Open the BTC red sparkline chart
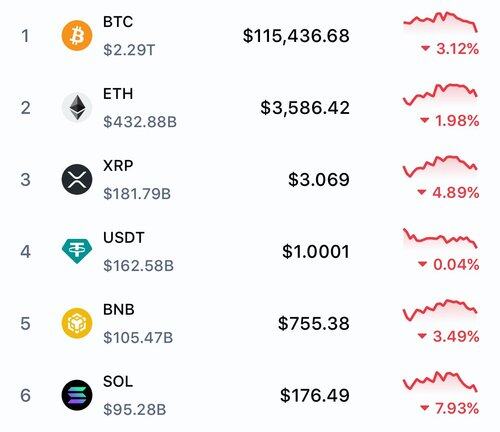Image resolution: width=500 pixels, height=432 pixels. [440, 23]
